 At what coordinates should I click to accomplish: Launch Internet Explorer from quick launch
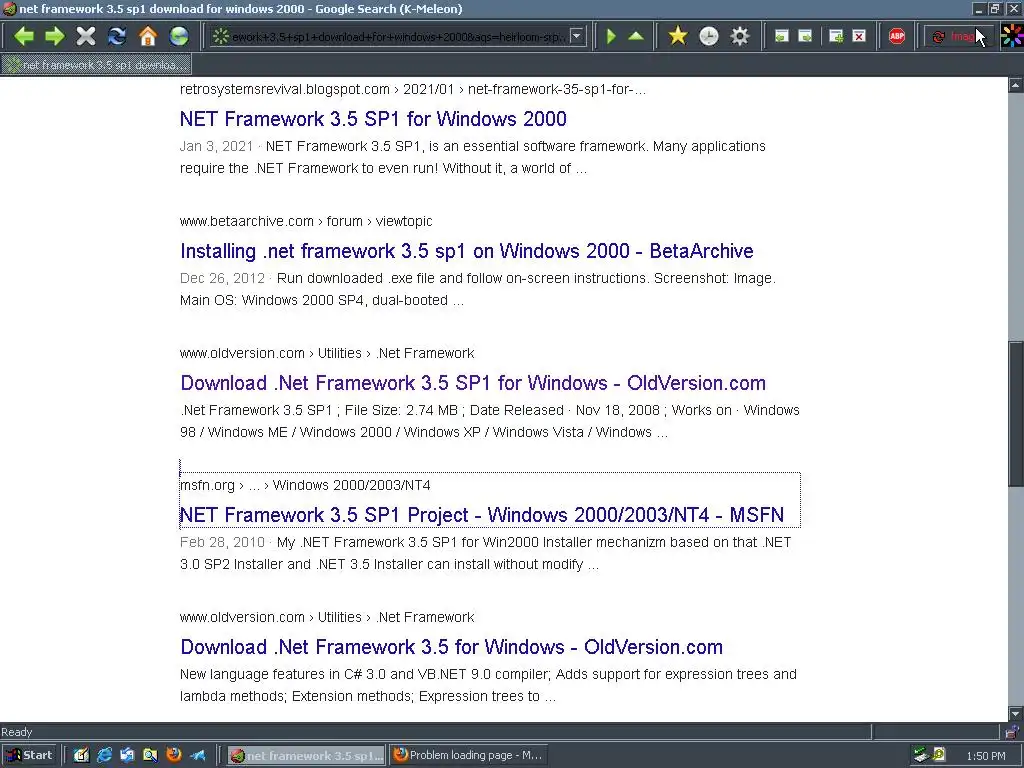pos(104,756)
